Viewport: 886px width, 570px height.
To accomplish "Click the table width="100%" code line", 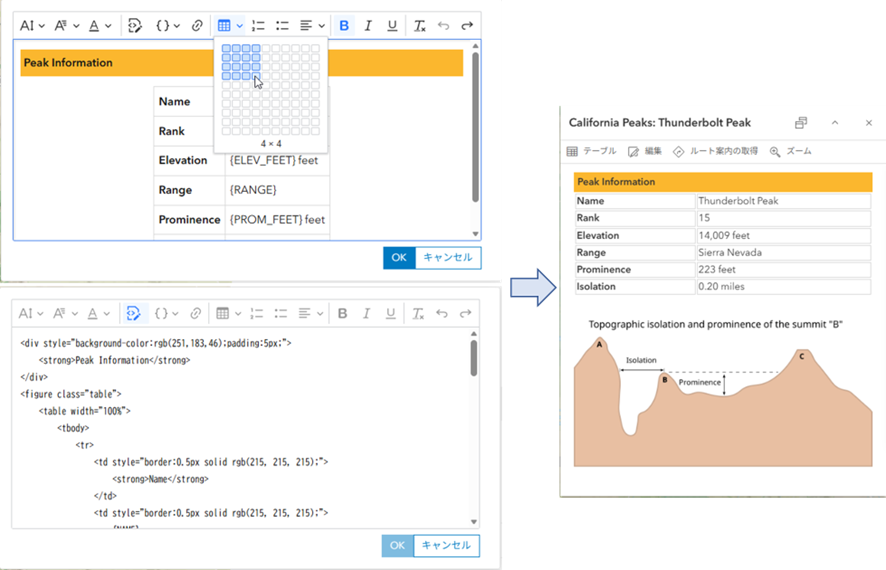I will tap(85, 411).
